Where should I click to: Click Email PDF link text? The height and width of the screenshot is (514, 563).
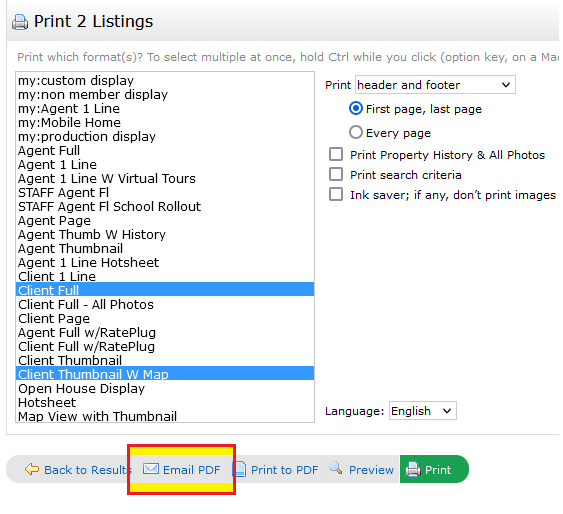pyautogui.click(x=191, y=470)
